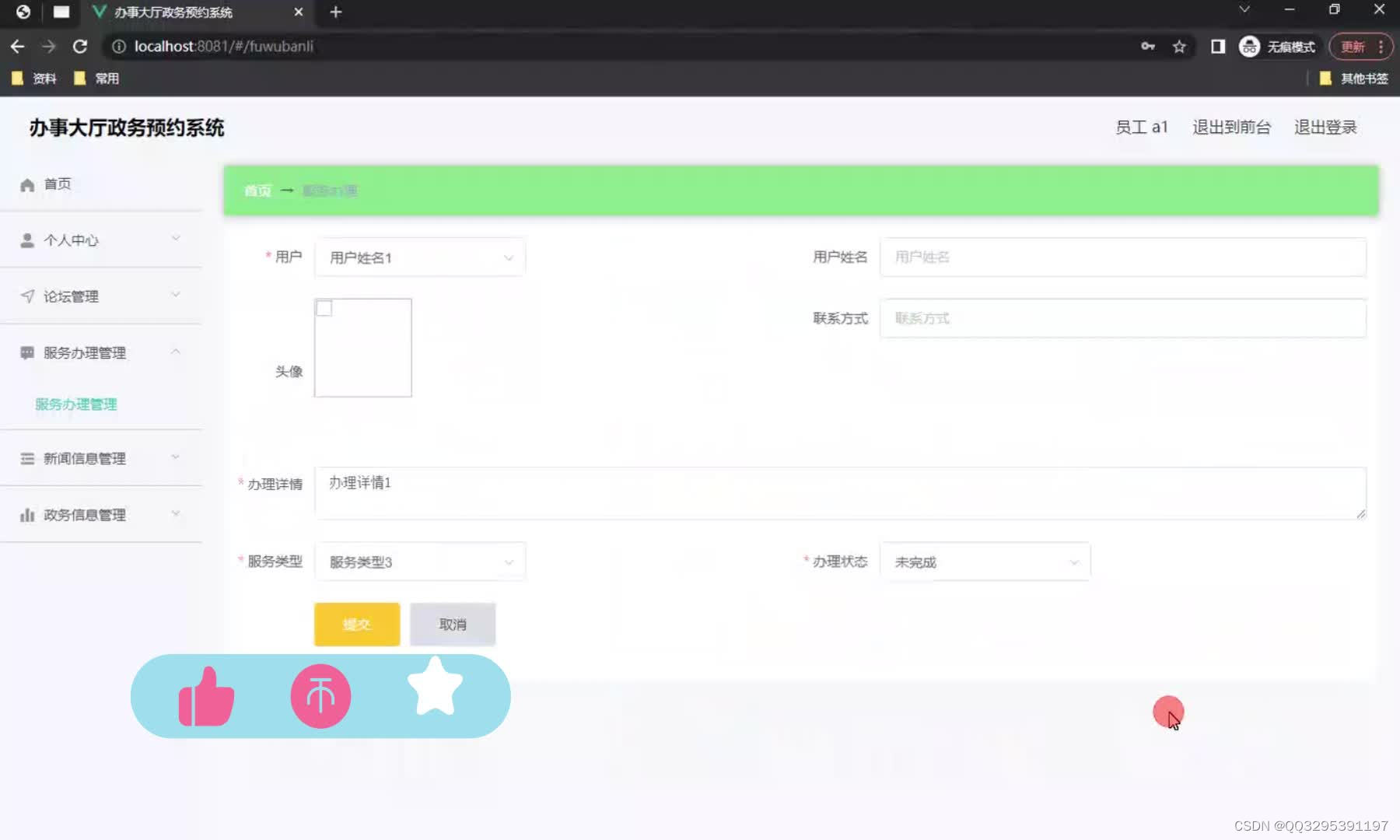Viewport: 1400px width, 840px height.
Task: Click the white star favorite icon
Action: 435,686
